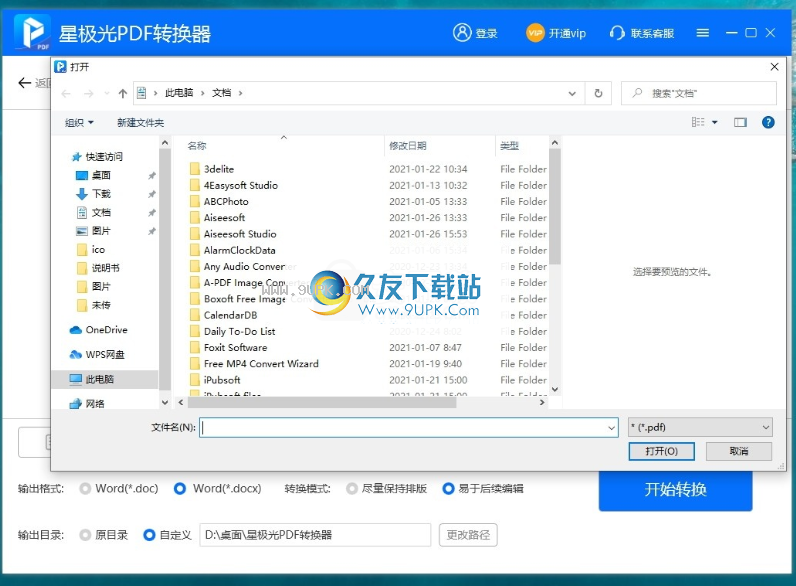Click the 联系客服 link
Screen dimensions: 796x586
click(652, 34)
